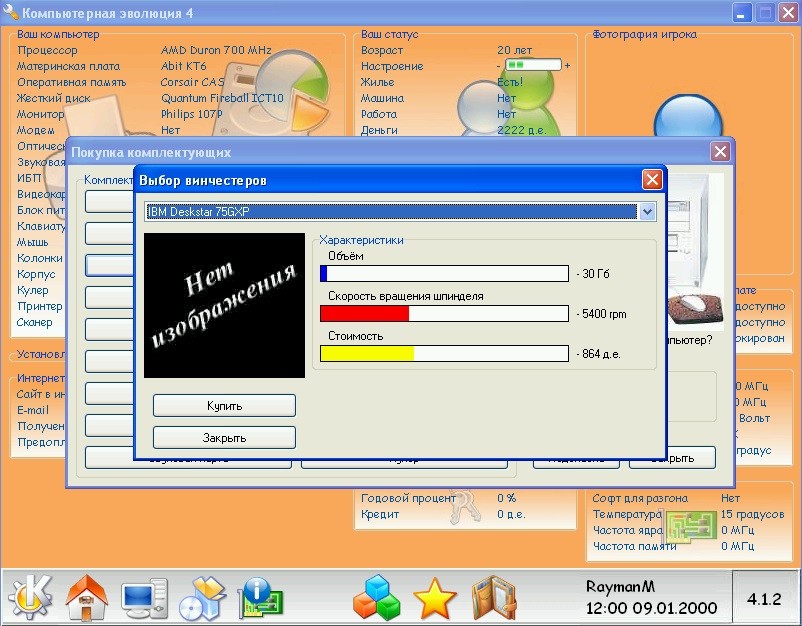Increase mood with the plus sign
802x626 pixels.
coord(567,65)
